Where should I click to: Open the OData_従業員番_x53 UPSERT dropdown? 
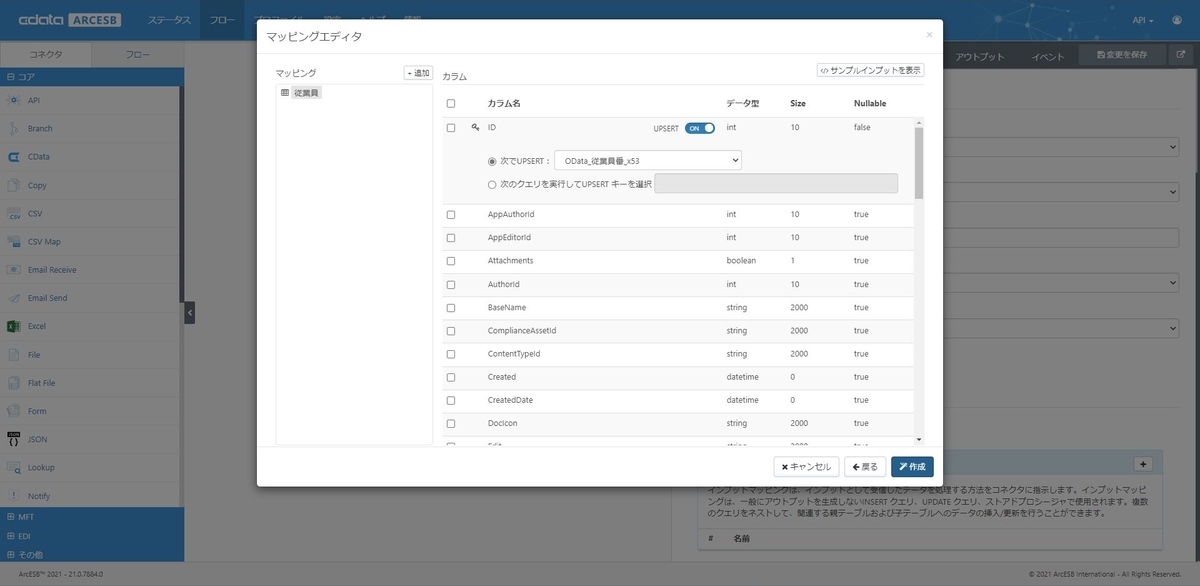point(648,160)
